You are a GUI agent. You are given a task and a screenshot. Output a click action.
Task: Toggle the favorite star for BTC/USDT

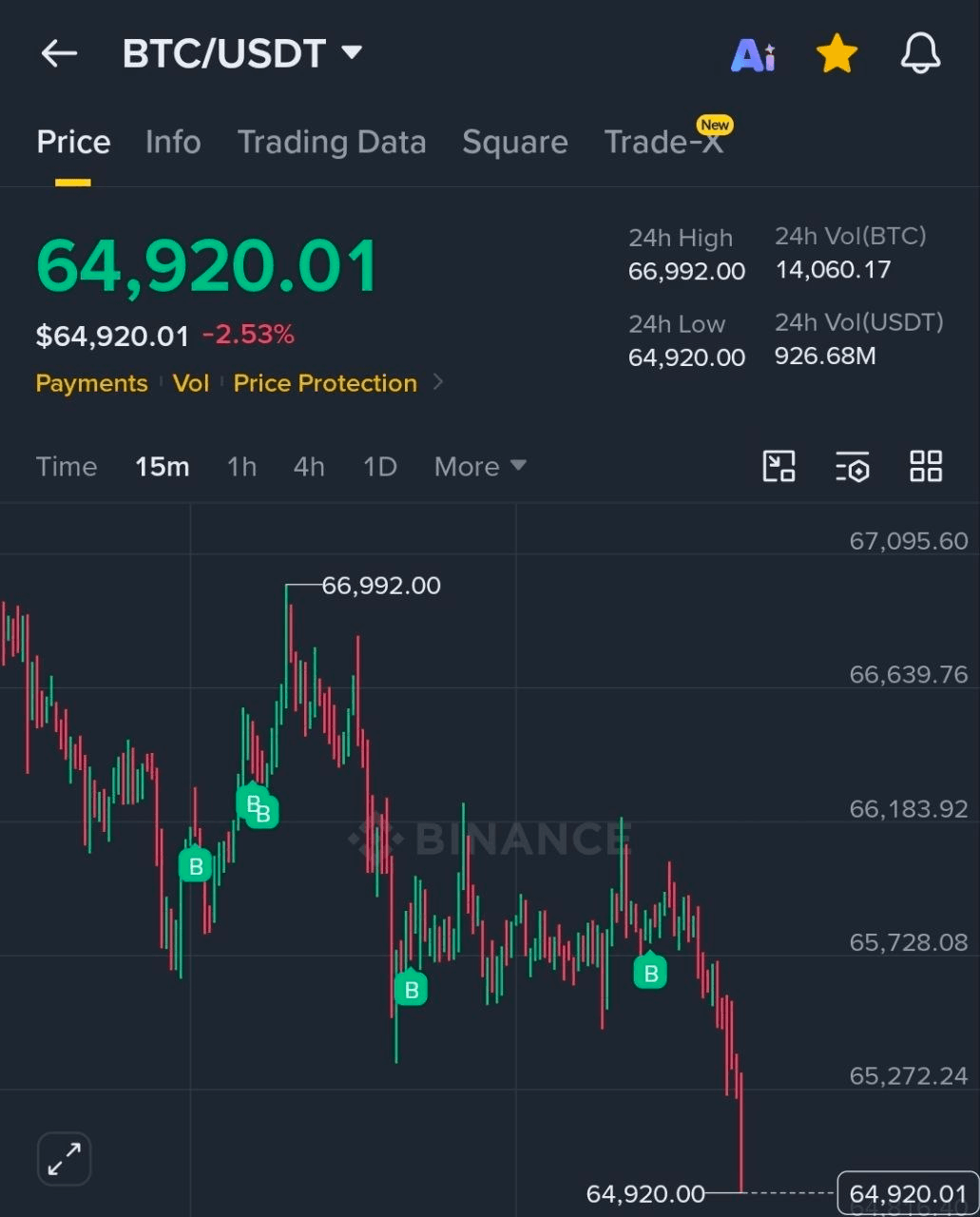[x=837, y=54]
